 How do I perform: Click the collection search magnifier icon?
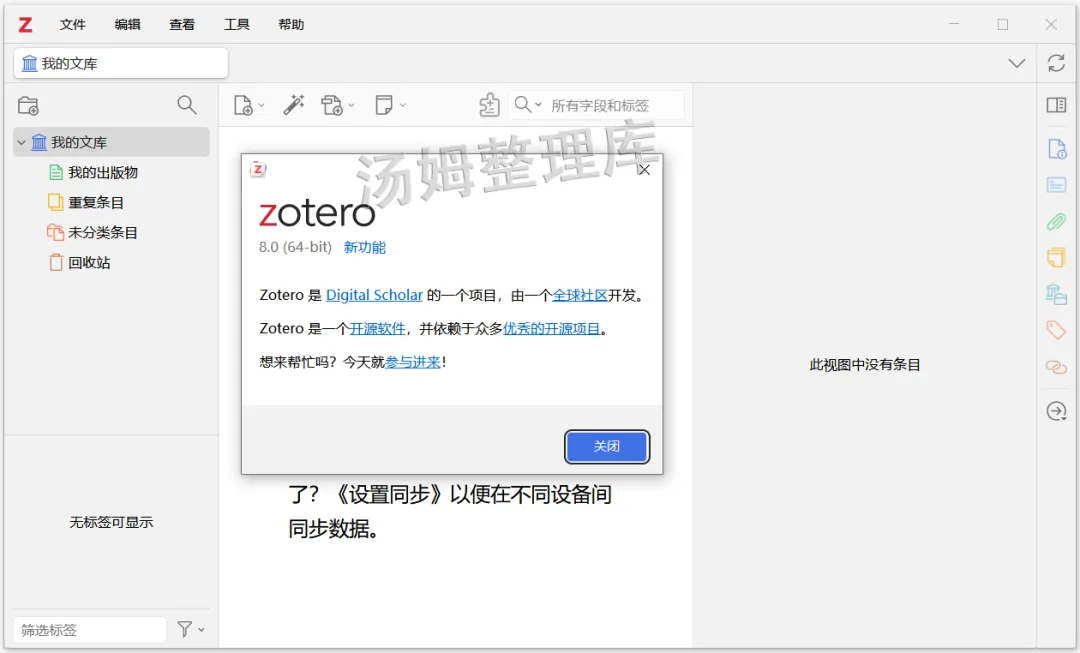(x=187, y=105)
